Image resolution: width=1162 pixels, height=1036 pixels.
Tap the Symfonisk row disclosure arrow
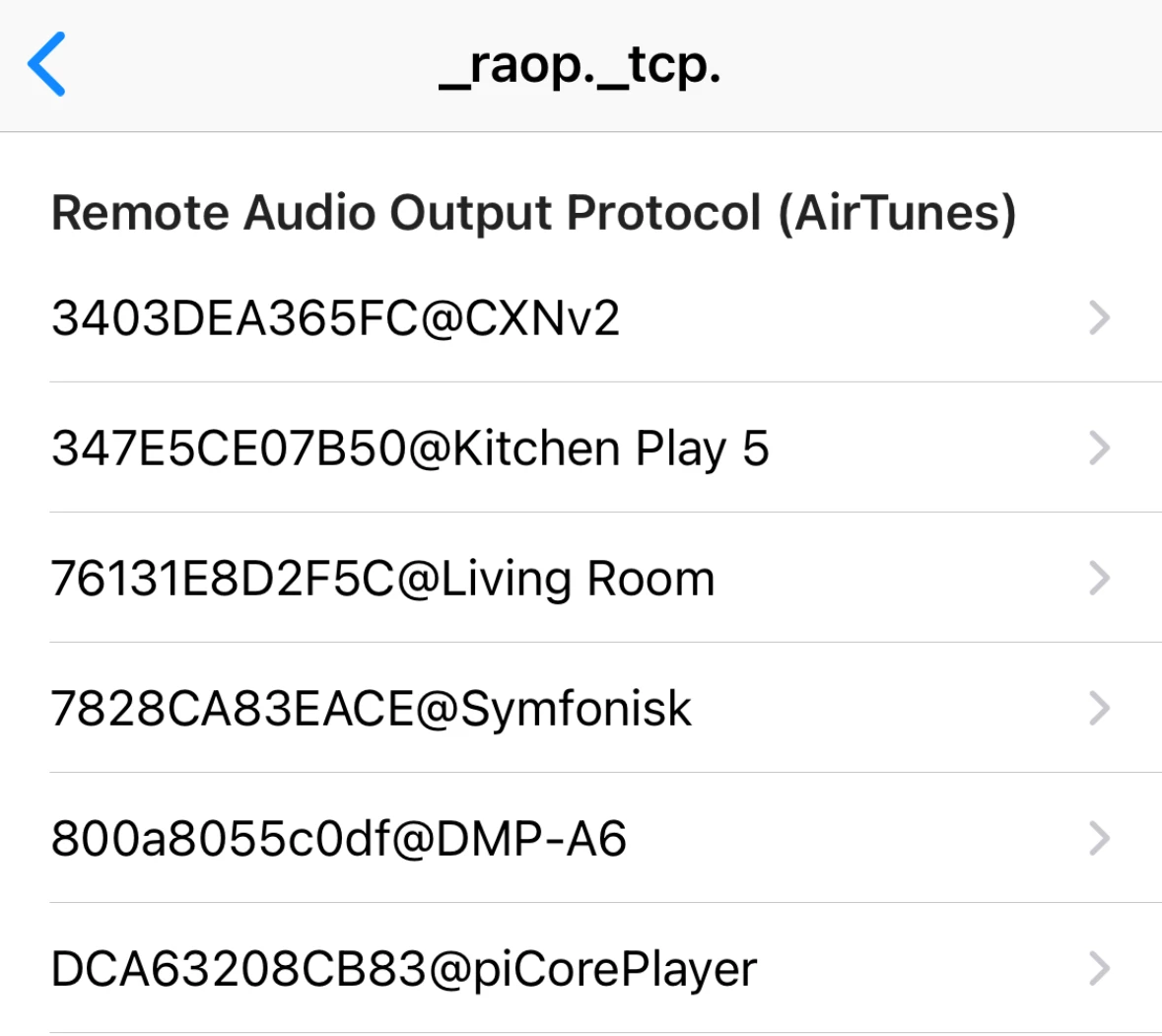1099,709
